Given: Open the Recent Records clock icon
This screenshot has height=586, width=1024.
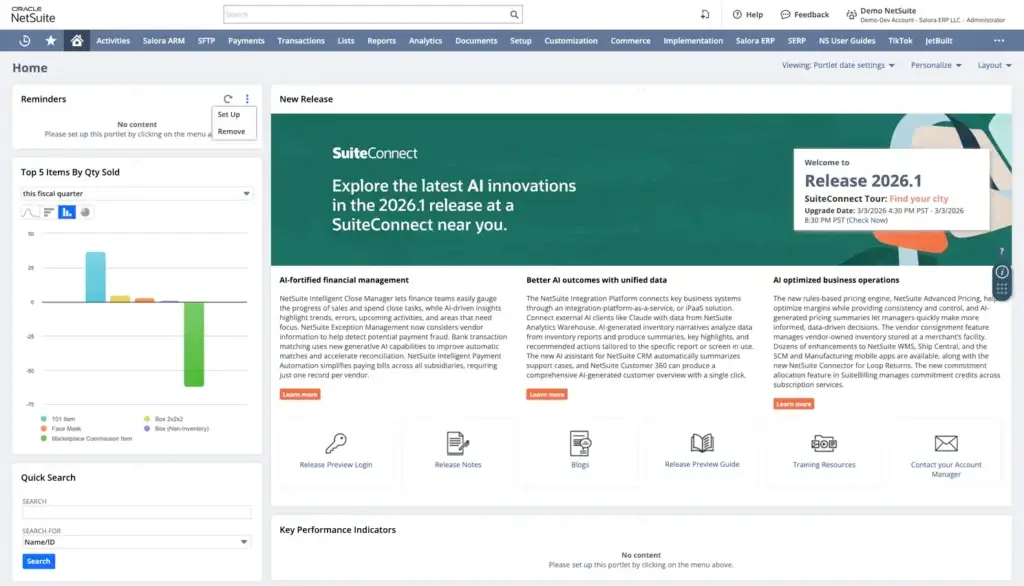Looking at the screenshot, I should [x=25, y=41].
